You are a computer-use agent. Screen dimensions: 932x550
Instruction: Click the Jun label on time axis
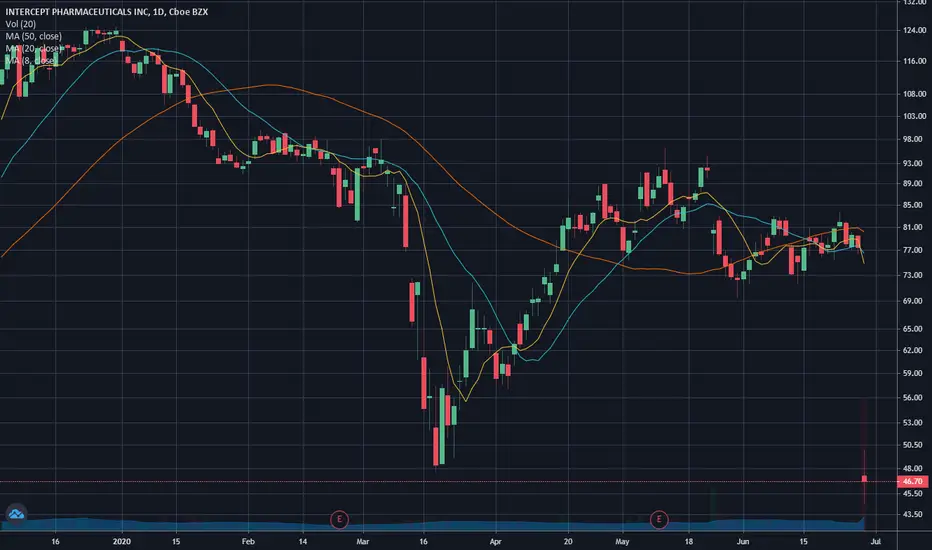pos(742,541)
